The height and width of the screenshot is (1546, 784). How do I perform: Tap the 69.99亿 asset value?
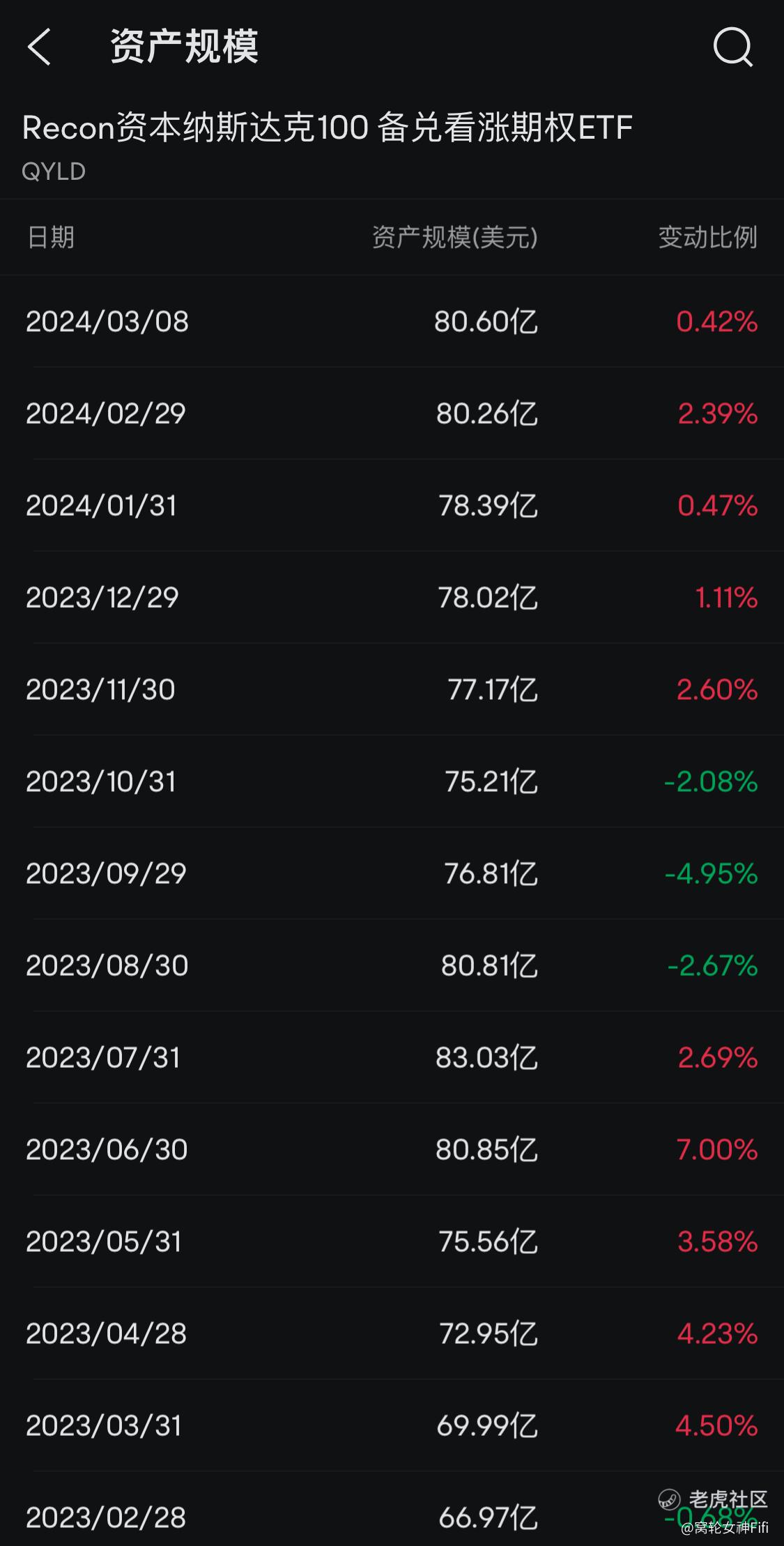point(487,1426)
